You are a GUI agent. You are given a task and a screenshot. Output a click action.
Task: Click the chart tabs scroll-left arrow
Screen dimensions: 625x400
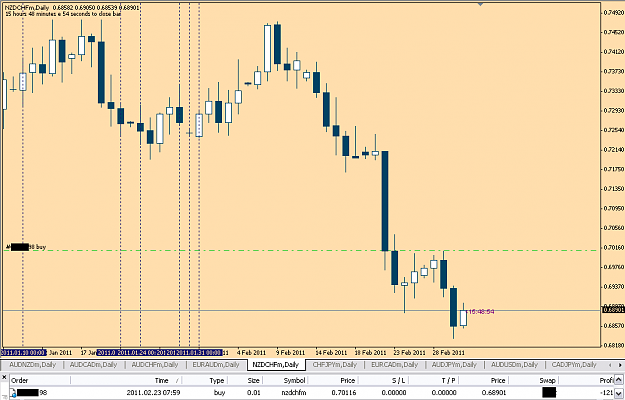610,365
